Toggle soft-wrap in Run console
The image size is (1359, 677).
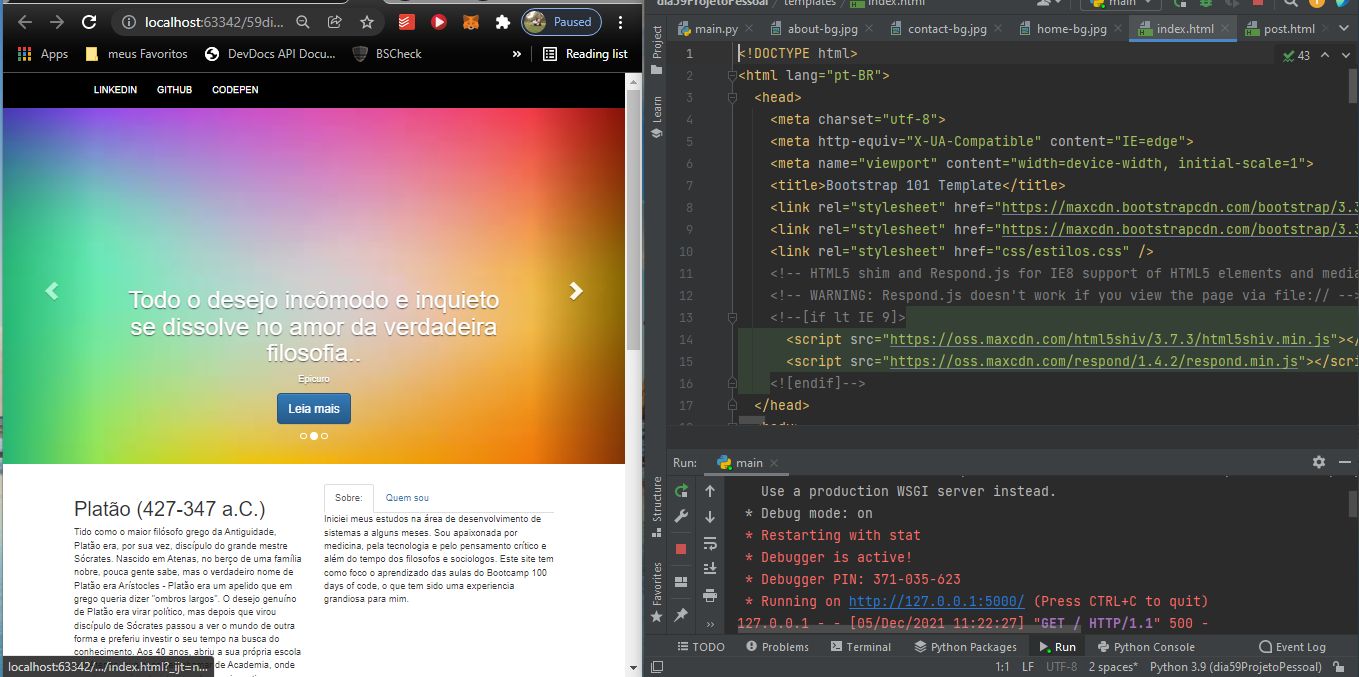pos(710,543)
